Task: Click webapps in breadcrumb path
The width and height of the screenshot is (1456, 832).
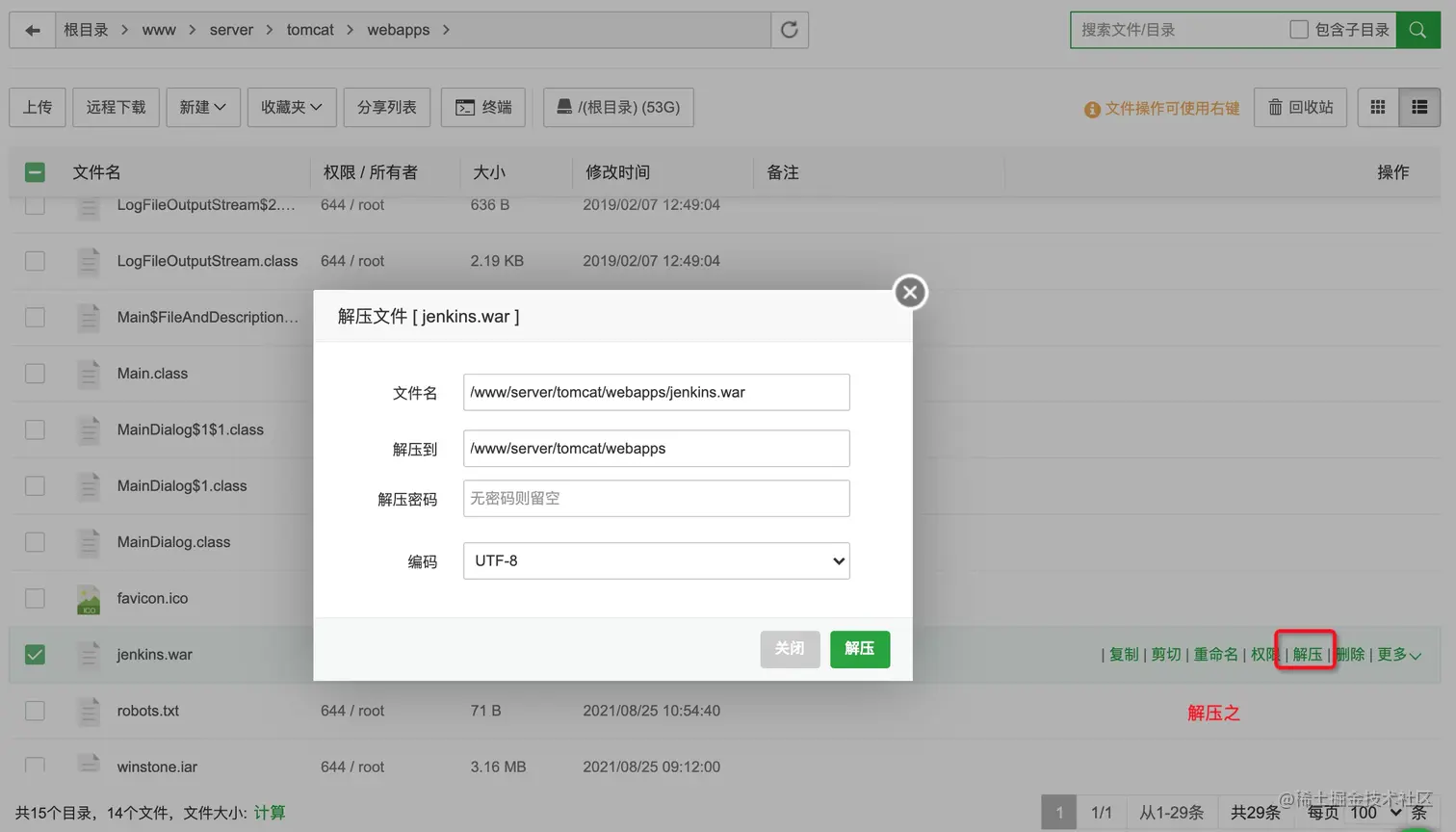Action: click(399, 30)
